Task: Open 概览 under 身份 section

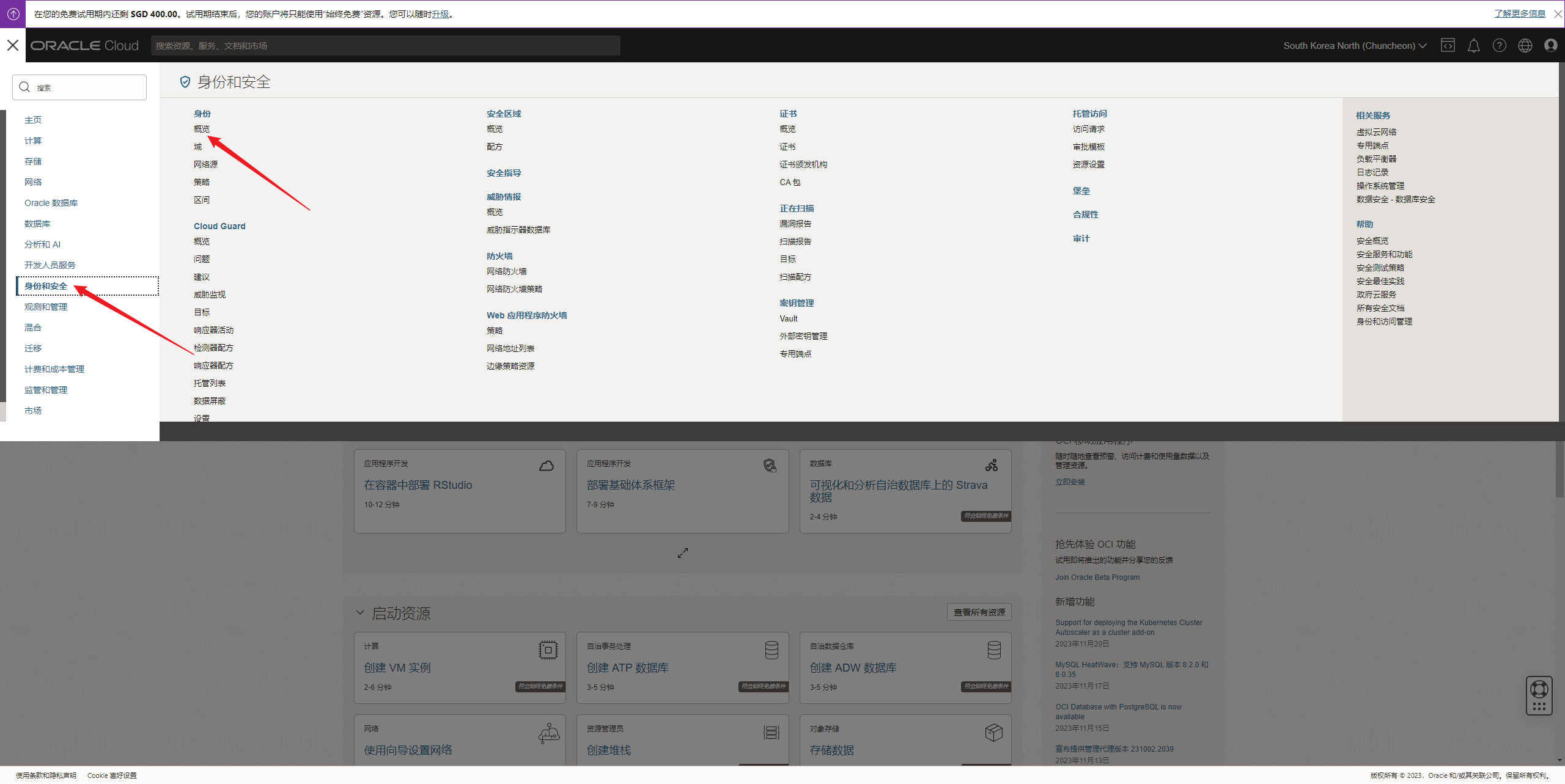Action: click(x=202, y=129)
